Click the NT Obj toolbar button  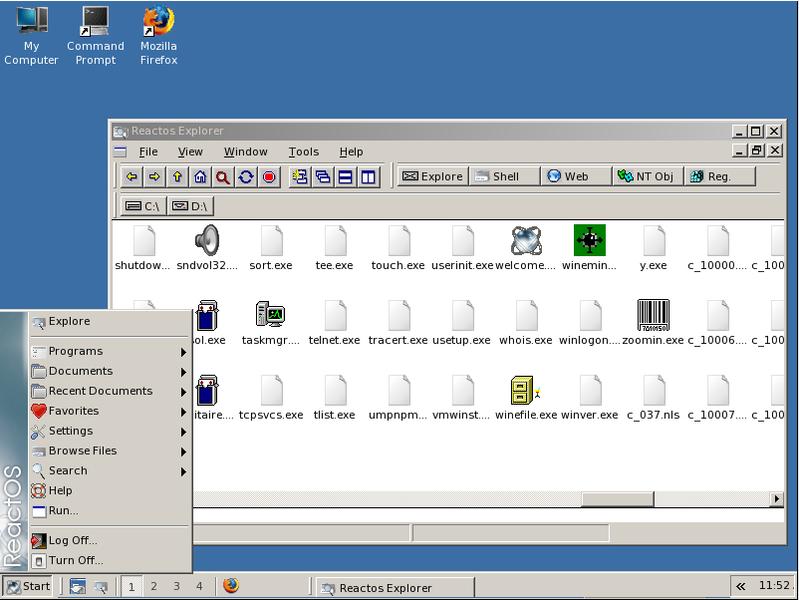tap(647, 176)
